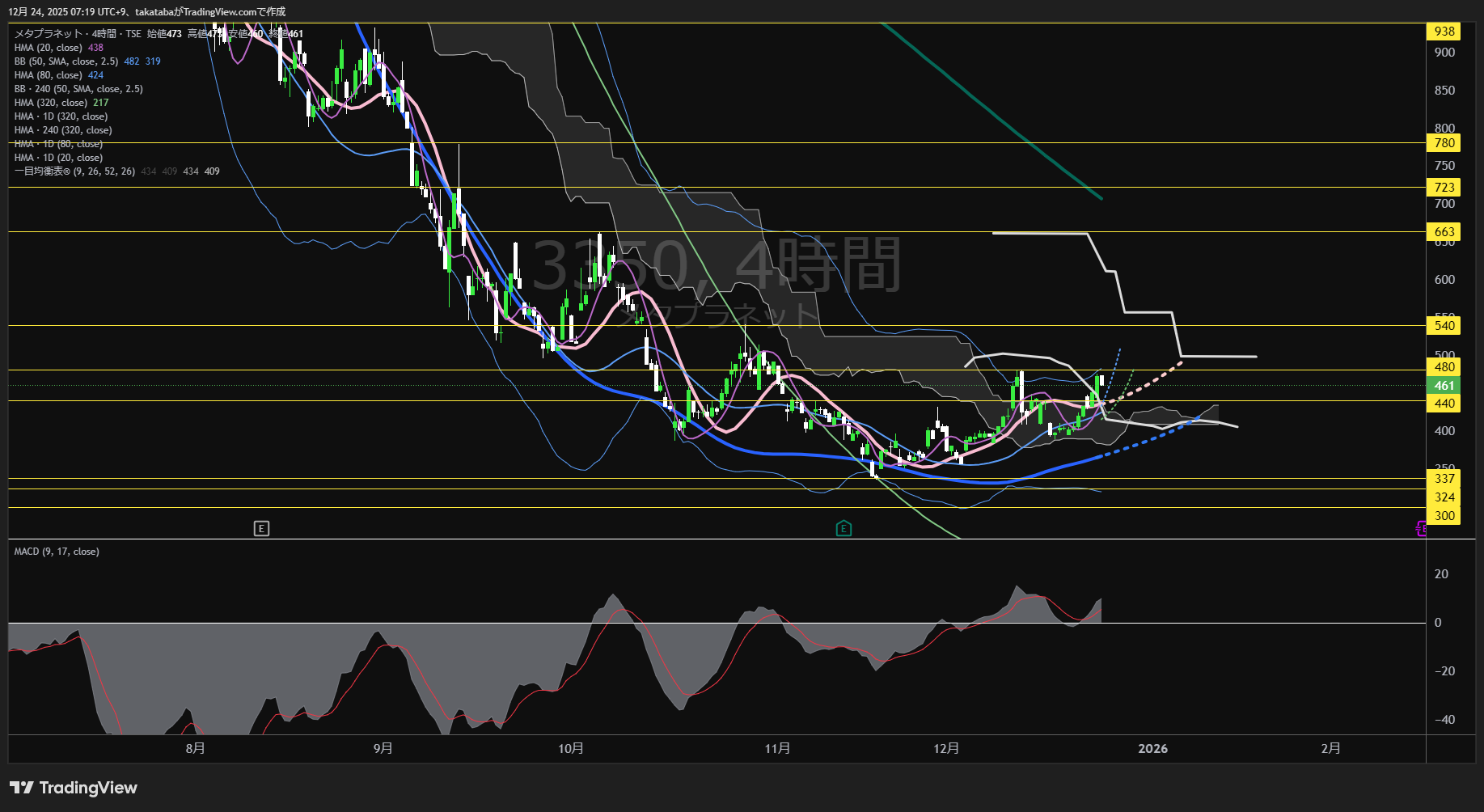Click the TradingView logo at bottom left

pyautogui.click(x=74, y=788)
